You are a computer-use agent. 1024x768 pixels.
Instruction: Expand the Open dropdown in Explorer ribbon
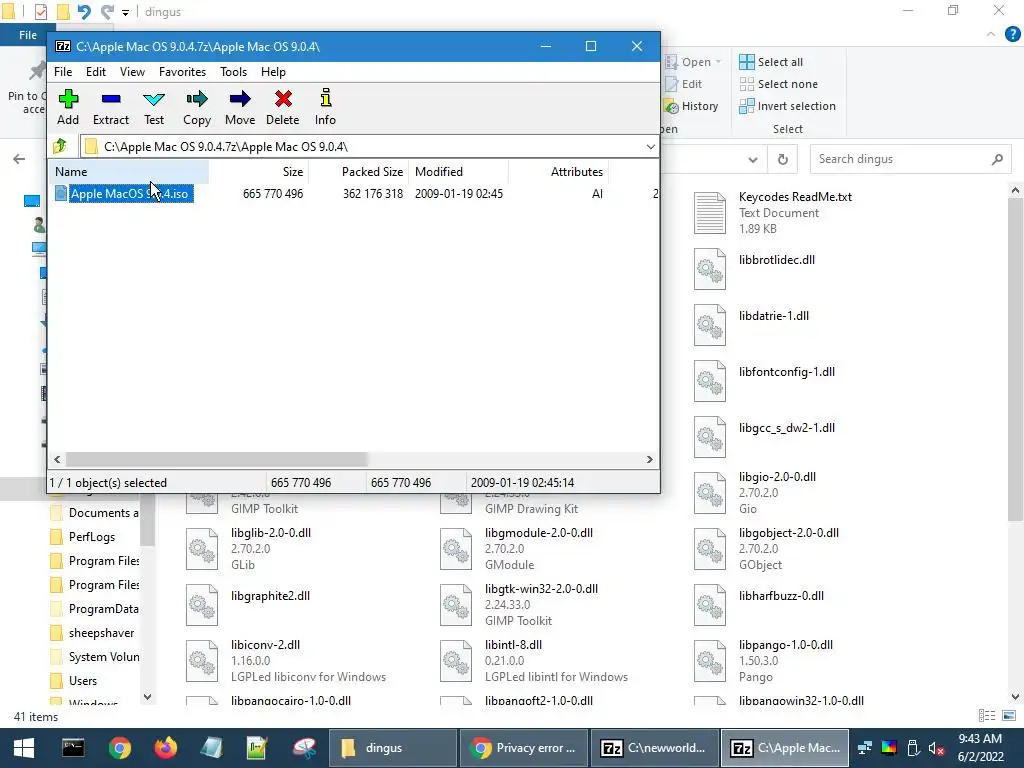[x=718, y=62]
